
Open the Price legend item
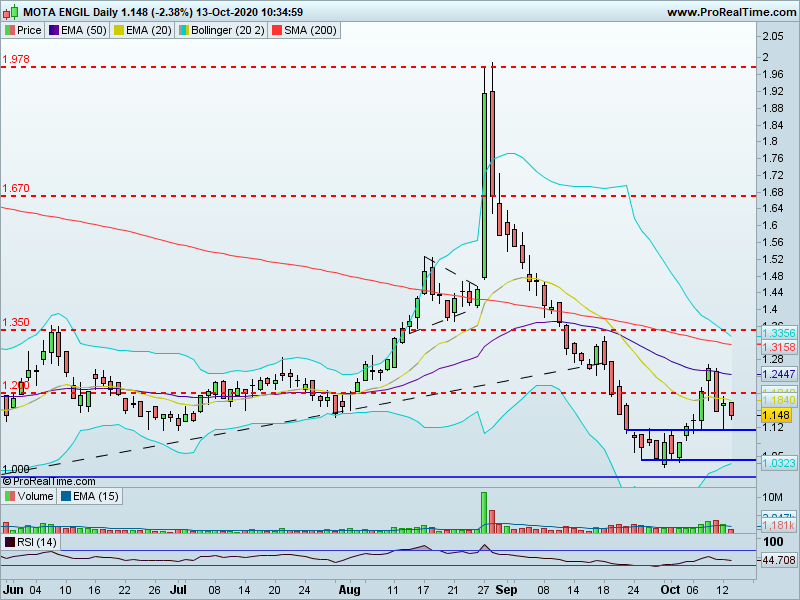tap(23, 30)
